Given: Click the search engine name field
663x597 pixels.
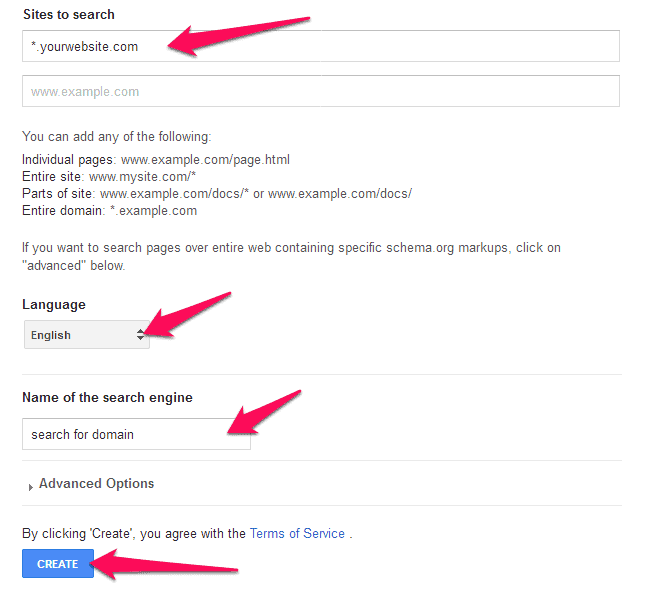Looking at the screenshot, I should (135, 434).
